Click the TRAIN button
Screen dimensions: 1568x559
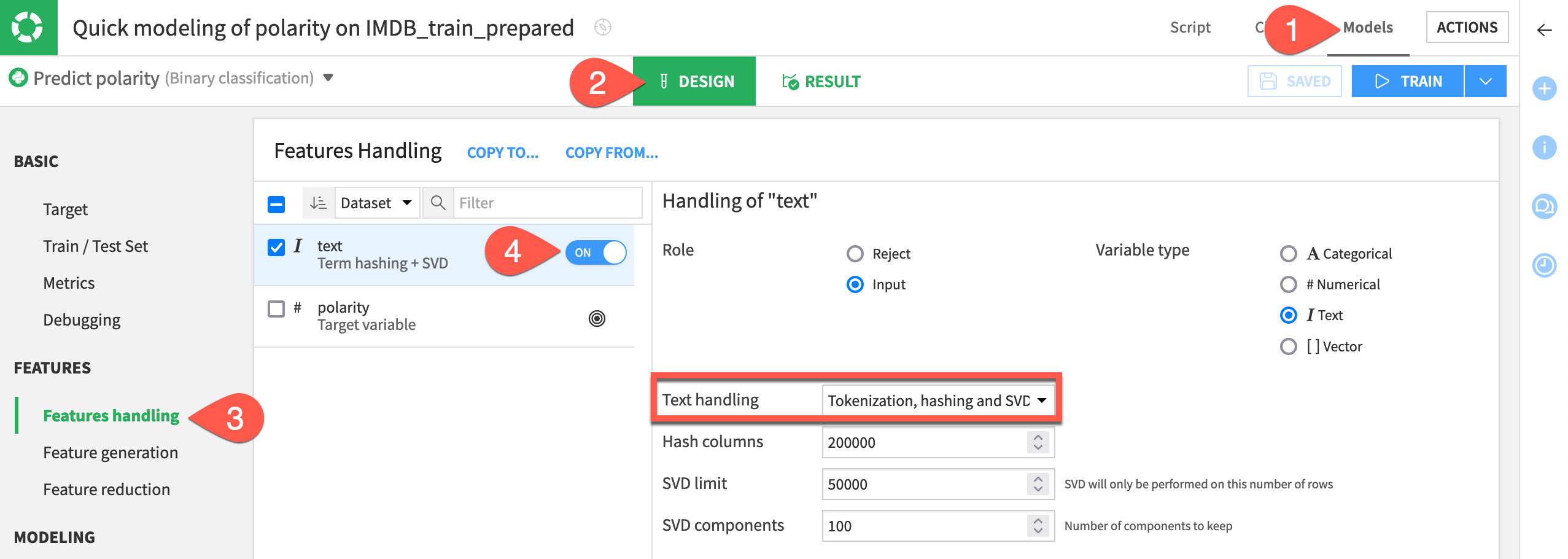point(1407,80)
